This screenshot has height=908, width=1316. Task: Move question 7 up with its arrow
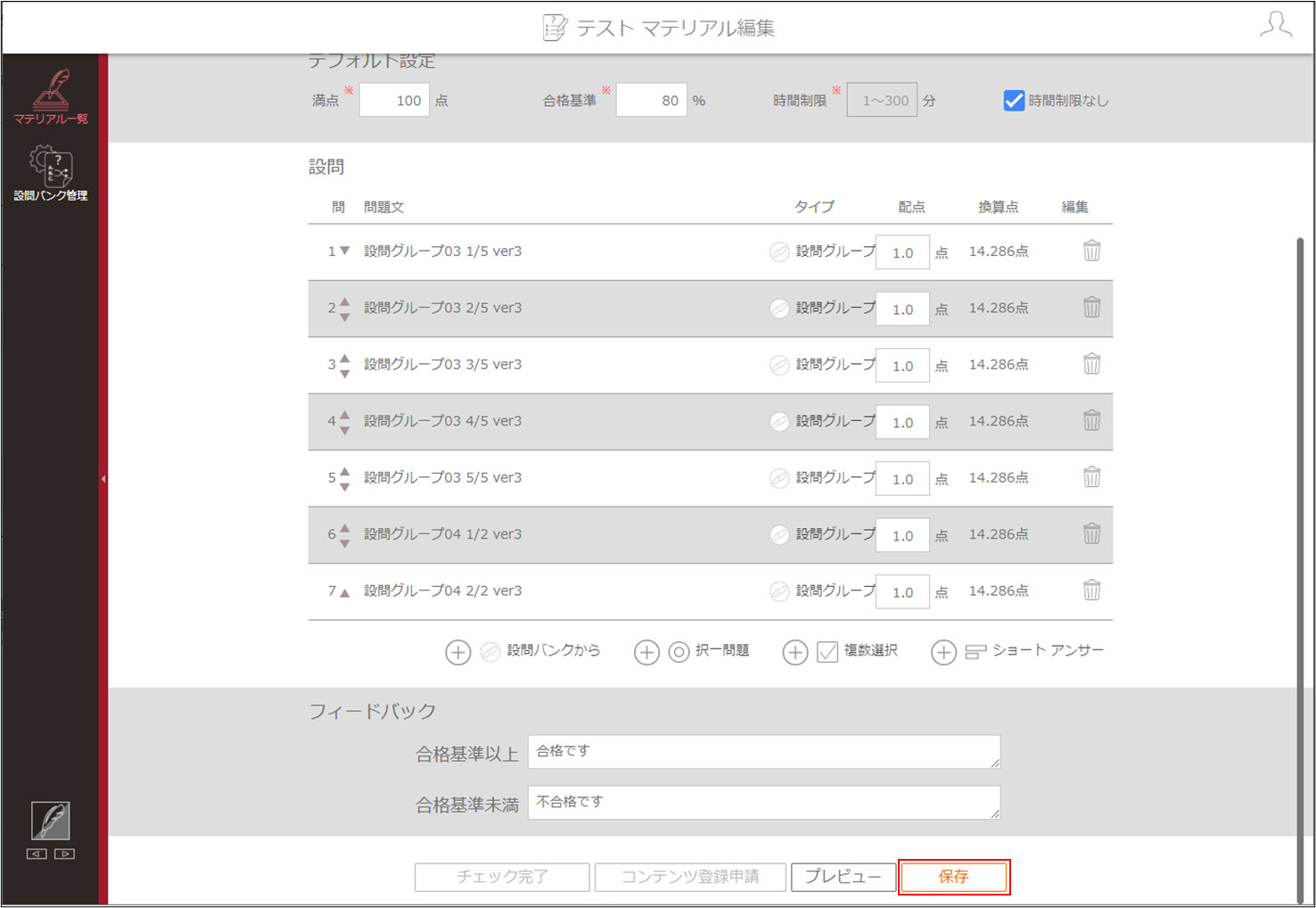click(345, 592)
